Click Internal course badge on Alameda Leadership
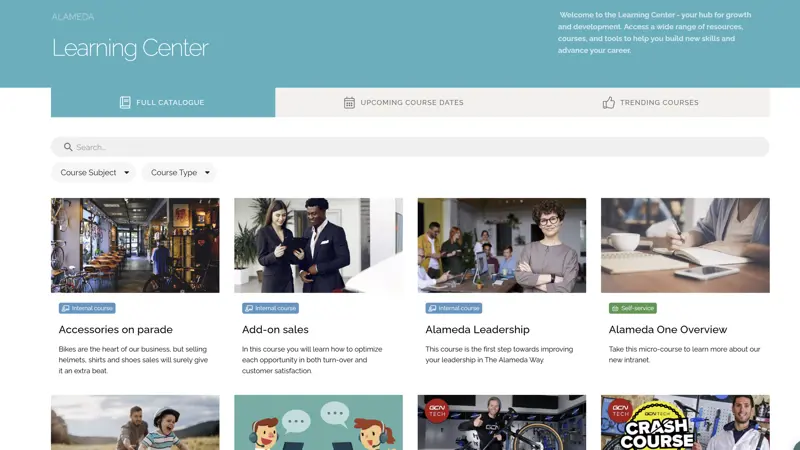800x450 pixels. pos(454,308)
